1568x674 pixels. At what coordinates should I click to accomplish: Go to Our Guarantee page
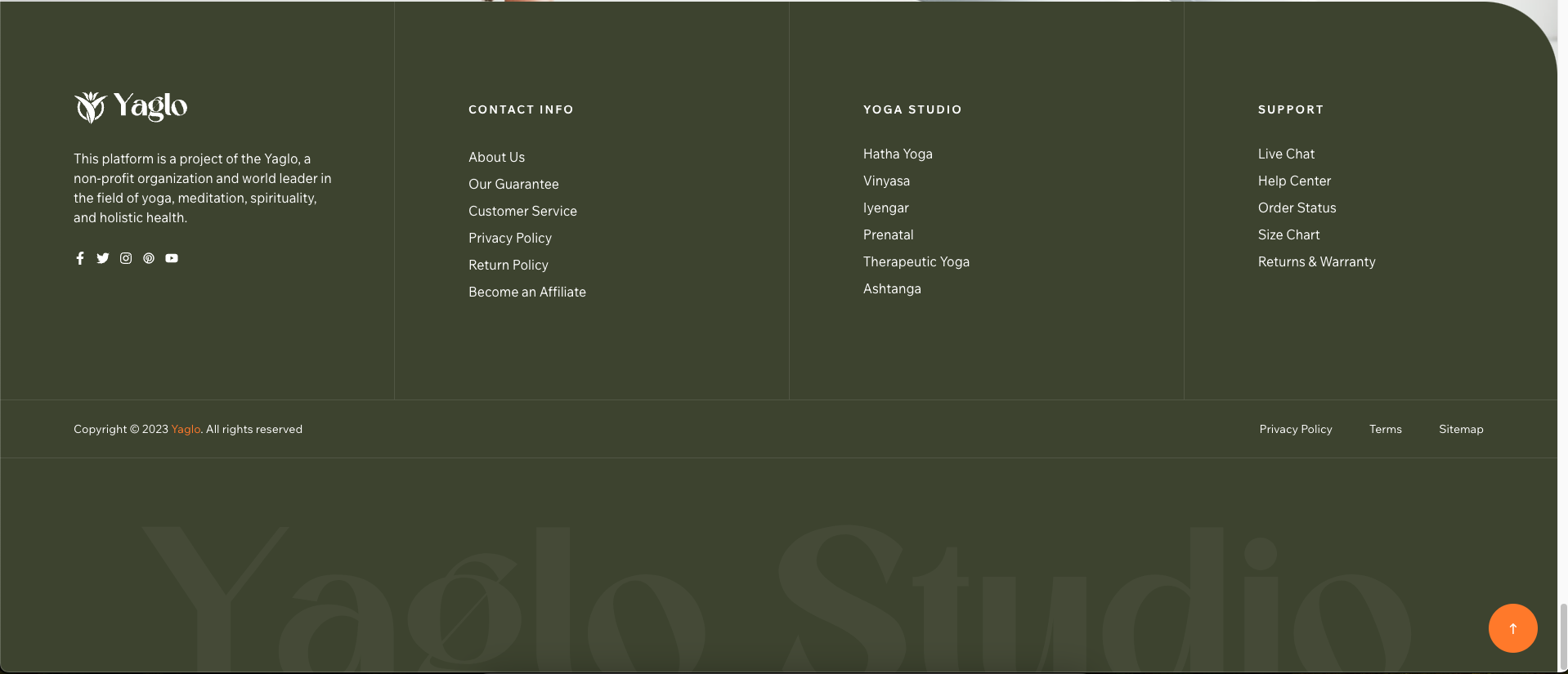point(513,184)
